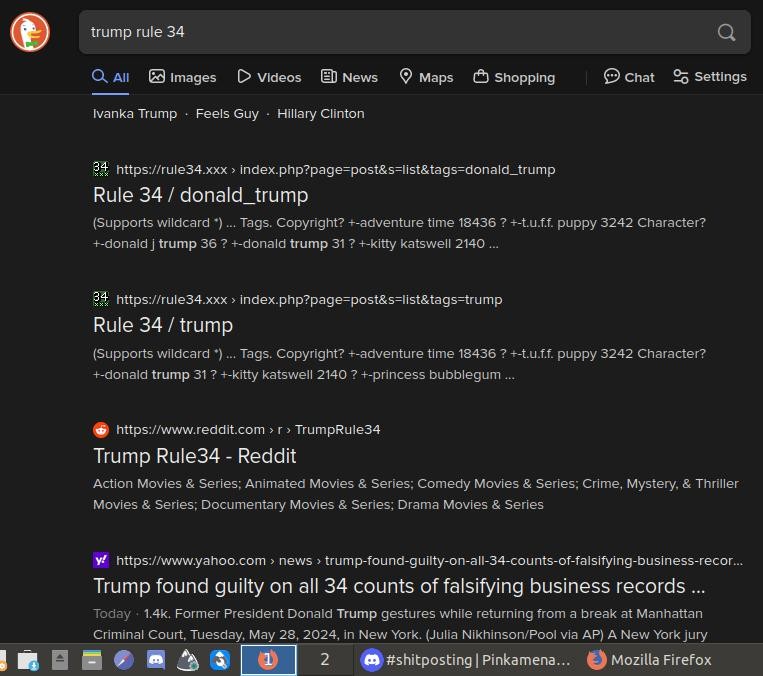Switch to the Maps tab

click(x=426, y=77)
